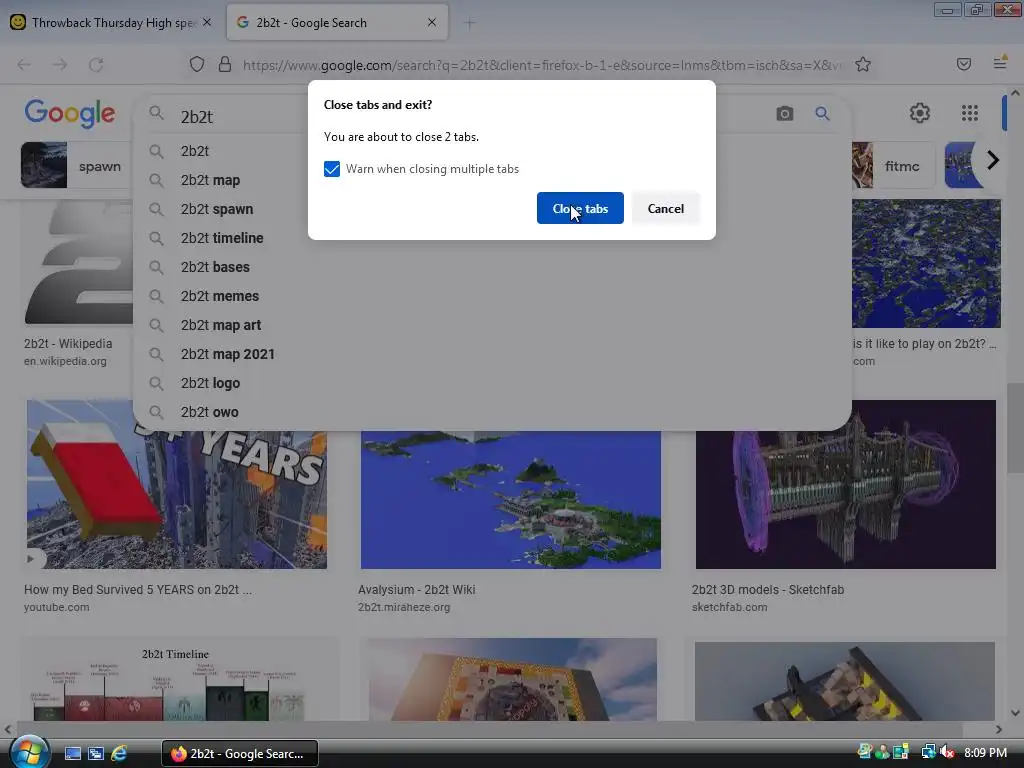
Task: Open 2b2t - Wikipedia result link
Action: 68,344
